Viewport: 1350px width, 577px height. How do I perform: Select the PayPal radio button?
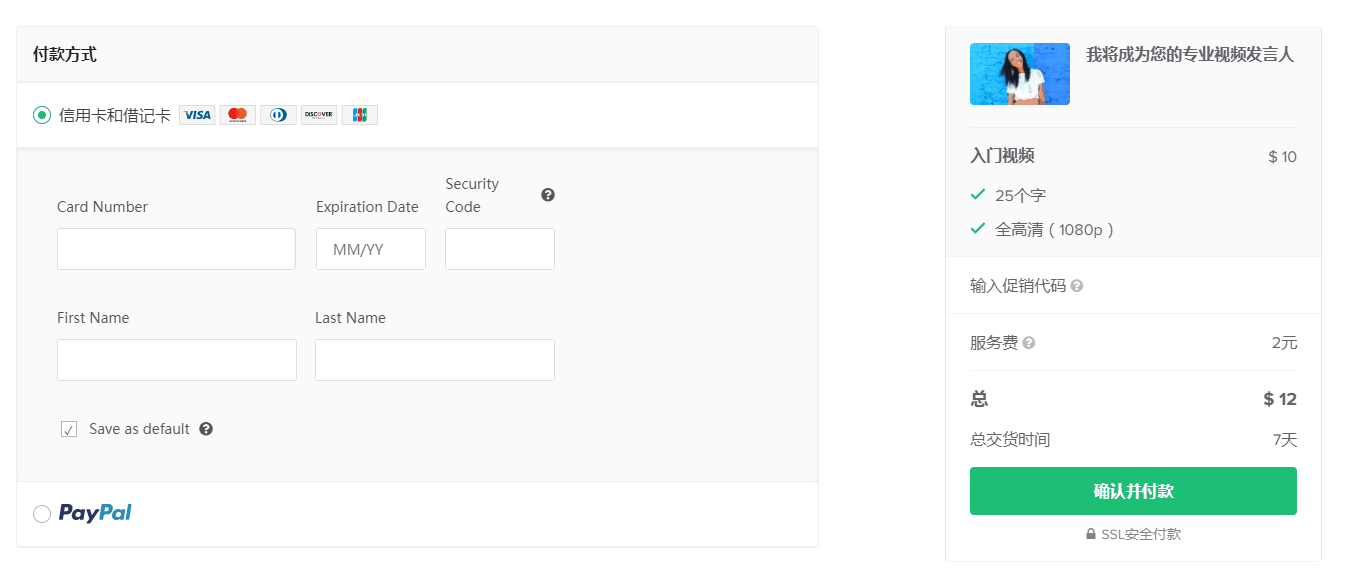pyautogui.click(x=42, y=514)
